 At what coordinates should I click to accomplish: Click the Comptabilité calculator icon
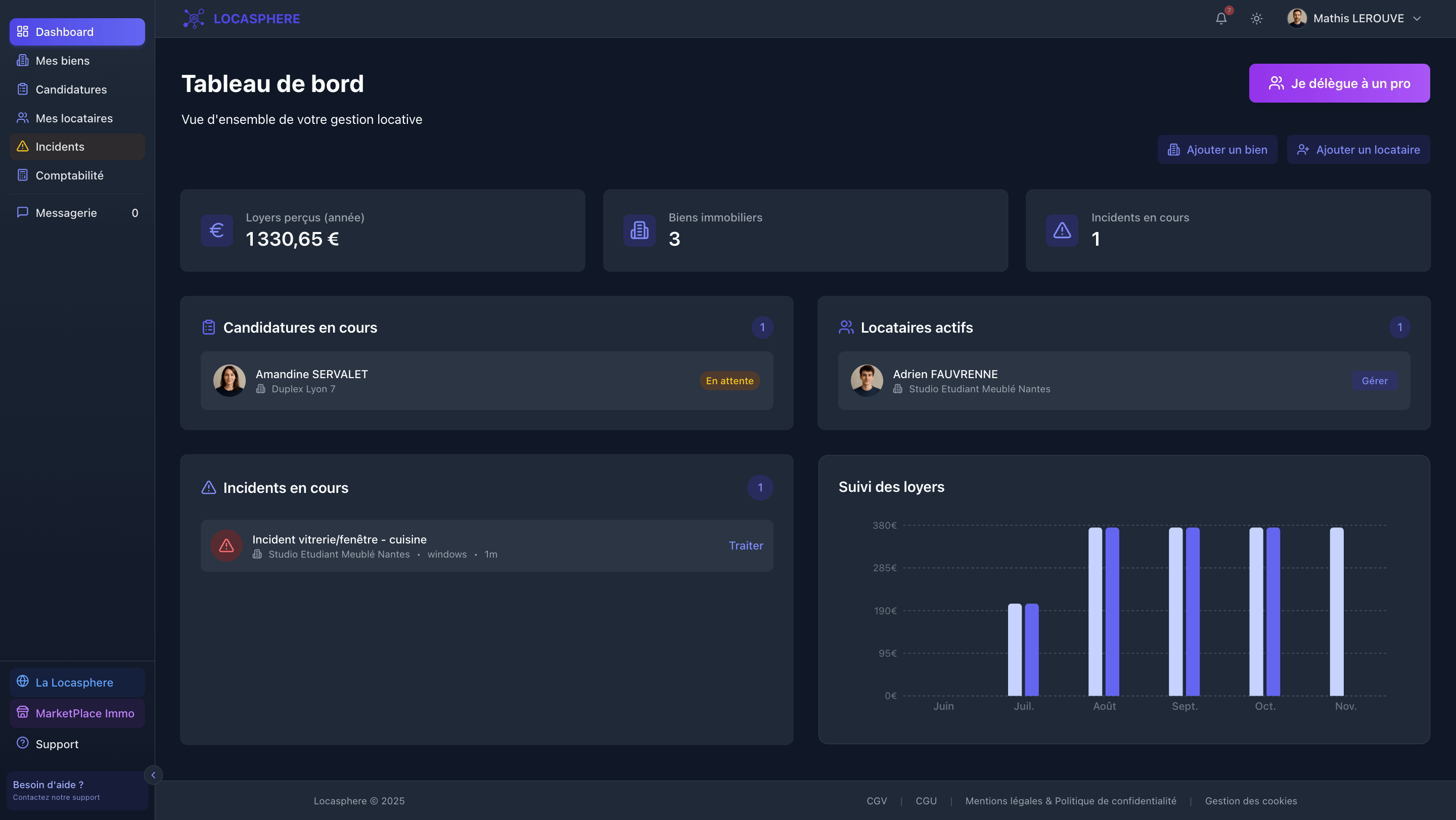tap(23, 175)
